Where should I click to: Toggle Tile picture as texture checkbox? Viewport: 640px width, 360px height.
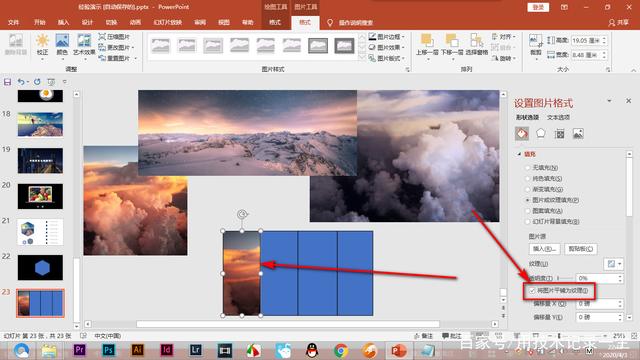[x=532, y=291]
